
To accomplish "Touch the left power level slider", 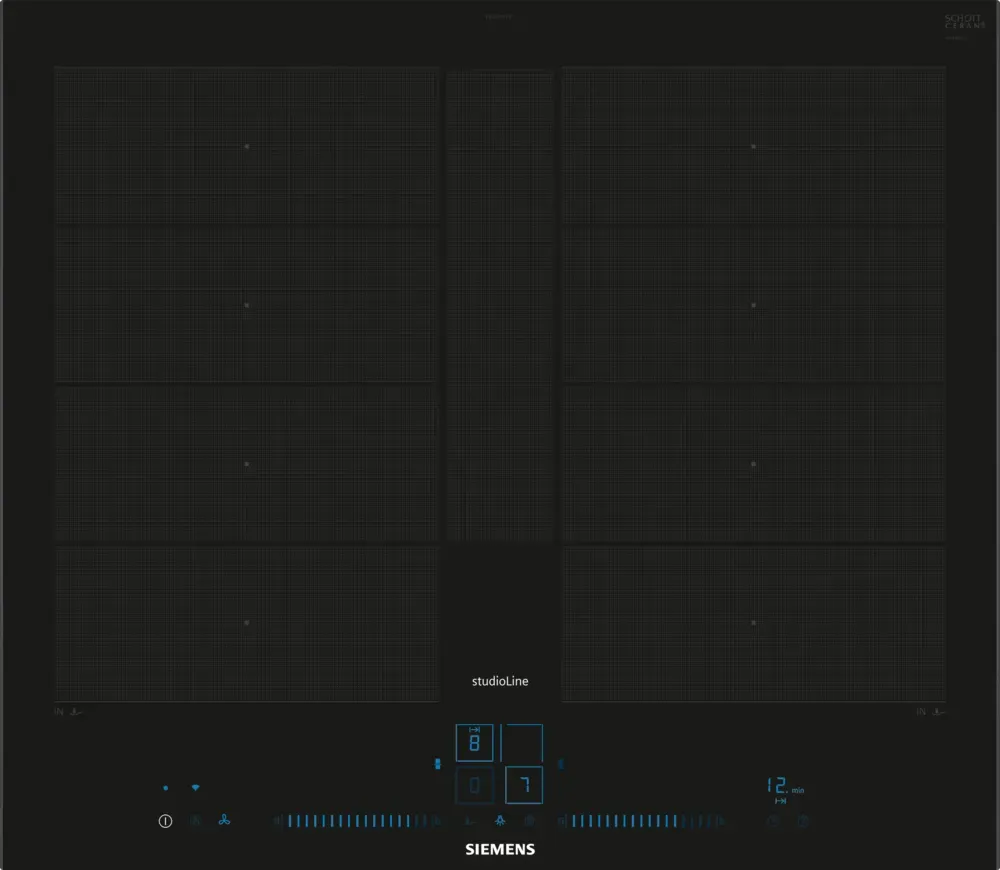I will click(x=350, y=821).
